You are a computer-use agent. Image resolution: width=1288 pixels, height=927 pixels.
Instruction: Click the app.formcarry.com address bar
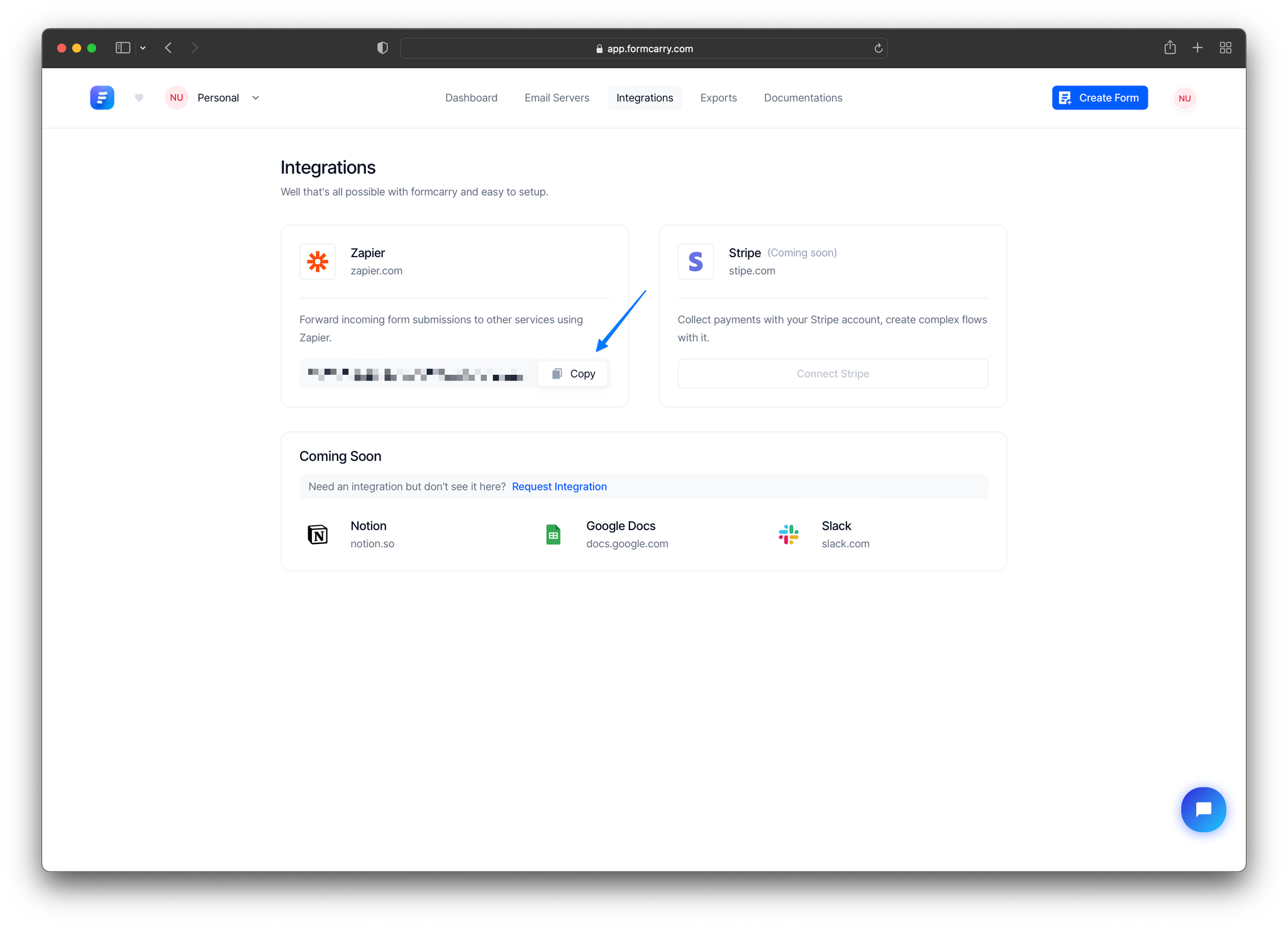coord(643,48)
